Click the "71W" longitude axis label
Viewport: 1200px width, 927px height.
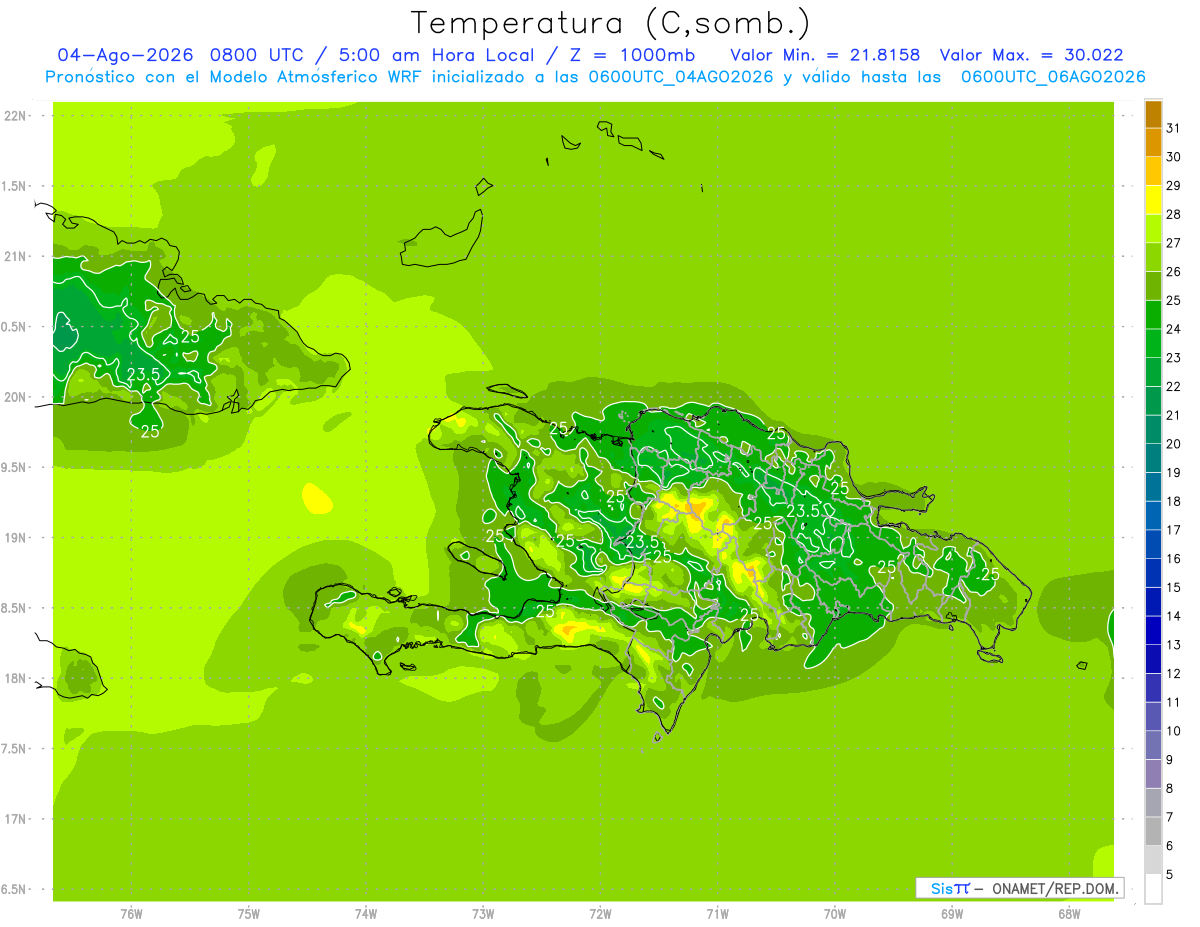[717, 914]
